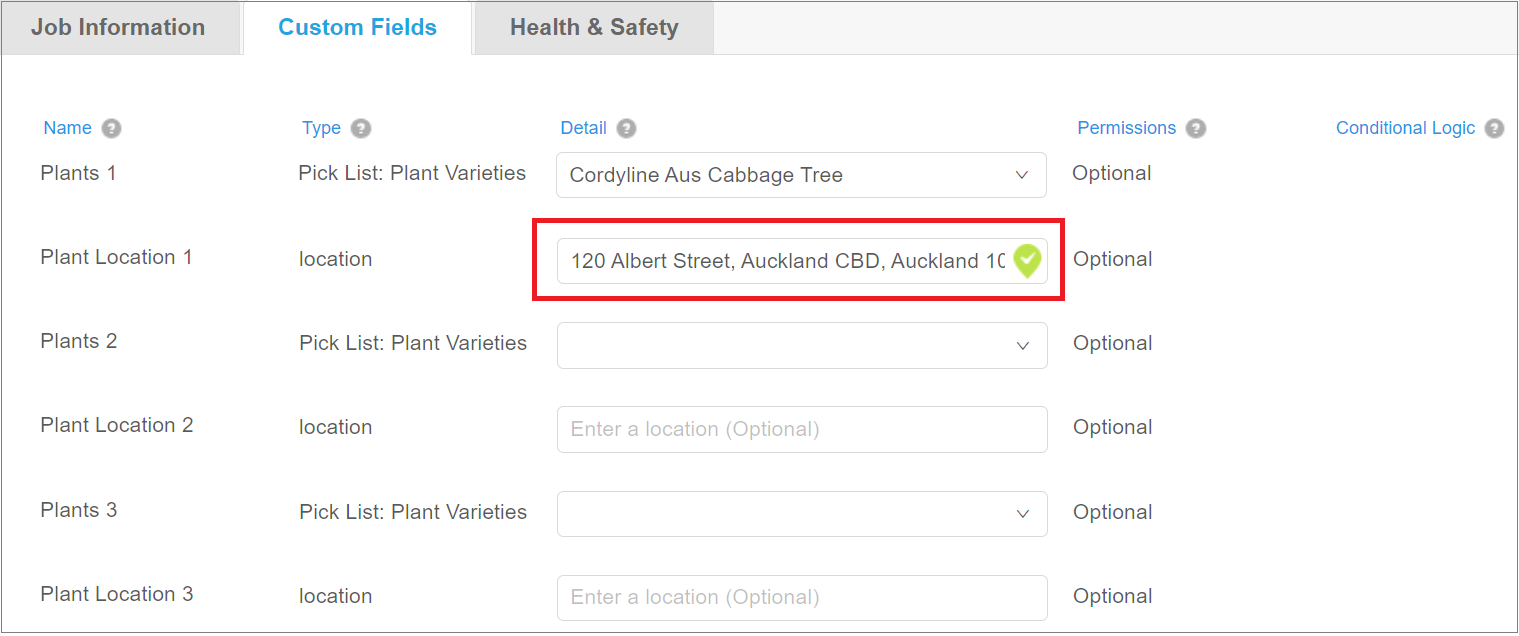The width and height of the screenshot is (1519, 636).
Task: Expand the empty Plants 3 pick list
Action: point(1022,514)
